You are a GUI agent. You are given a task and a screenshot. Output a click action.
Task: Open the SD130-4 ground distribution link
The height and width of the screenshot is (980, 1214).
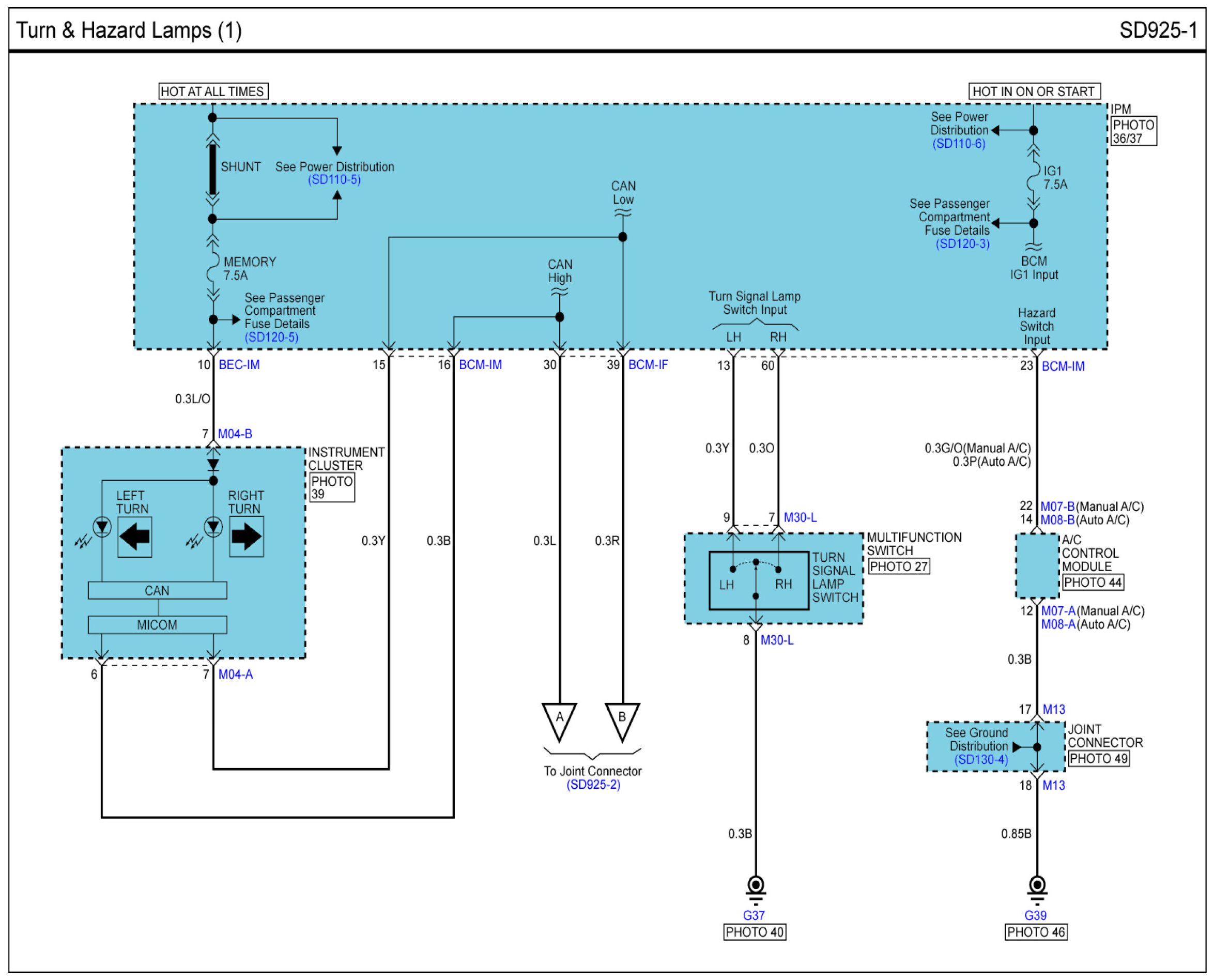(x=981, y=759)
